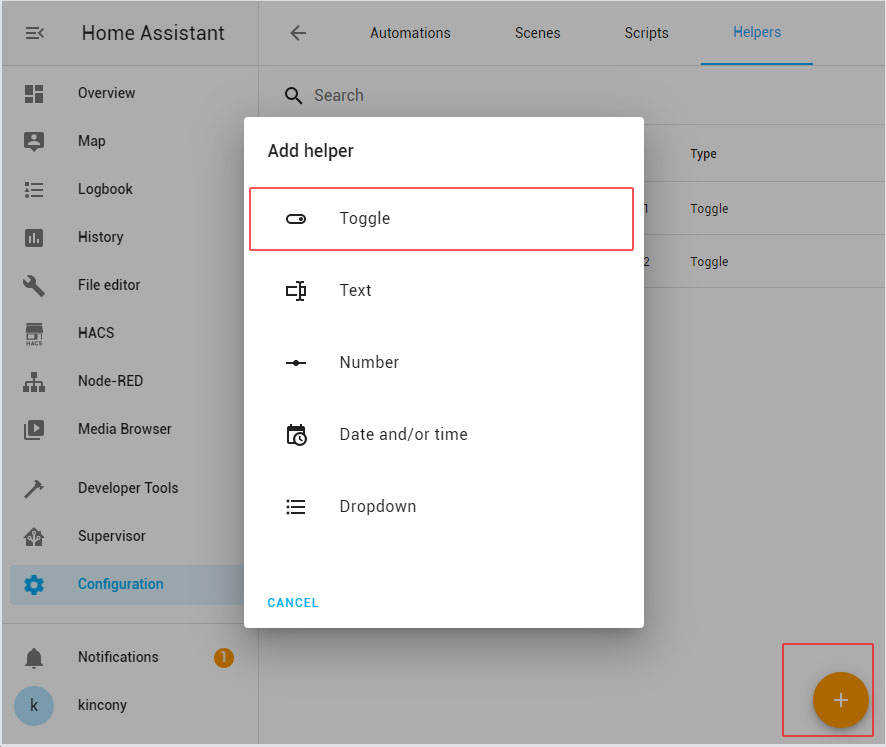
Task: Click the History chart icon
Action: pos(34,237)
